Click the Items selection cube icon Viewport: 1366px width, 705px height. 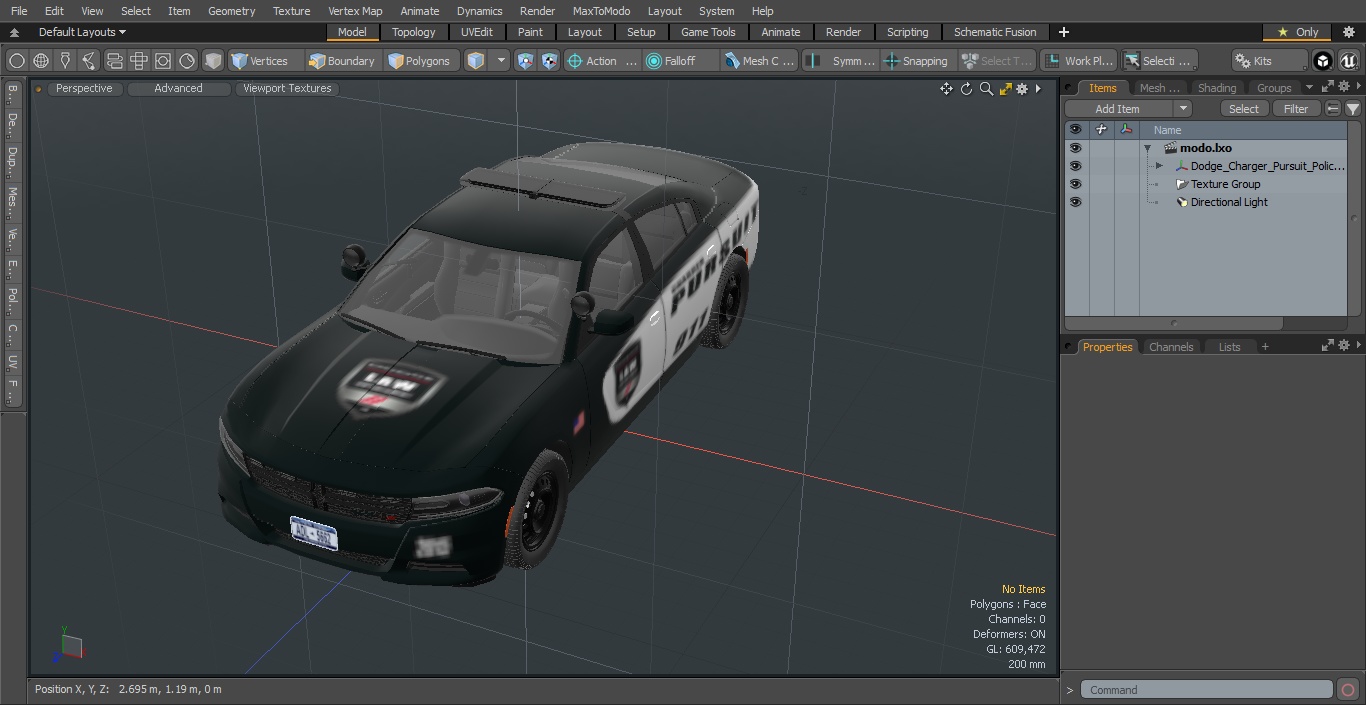tap(476, 61)
